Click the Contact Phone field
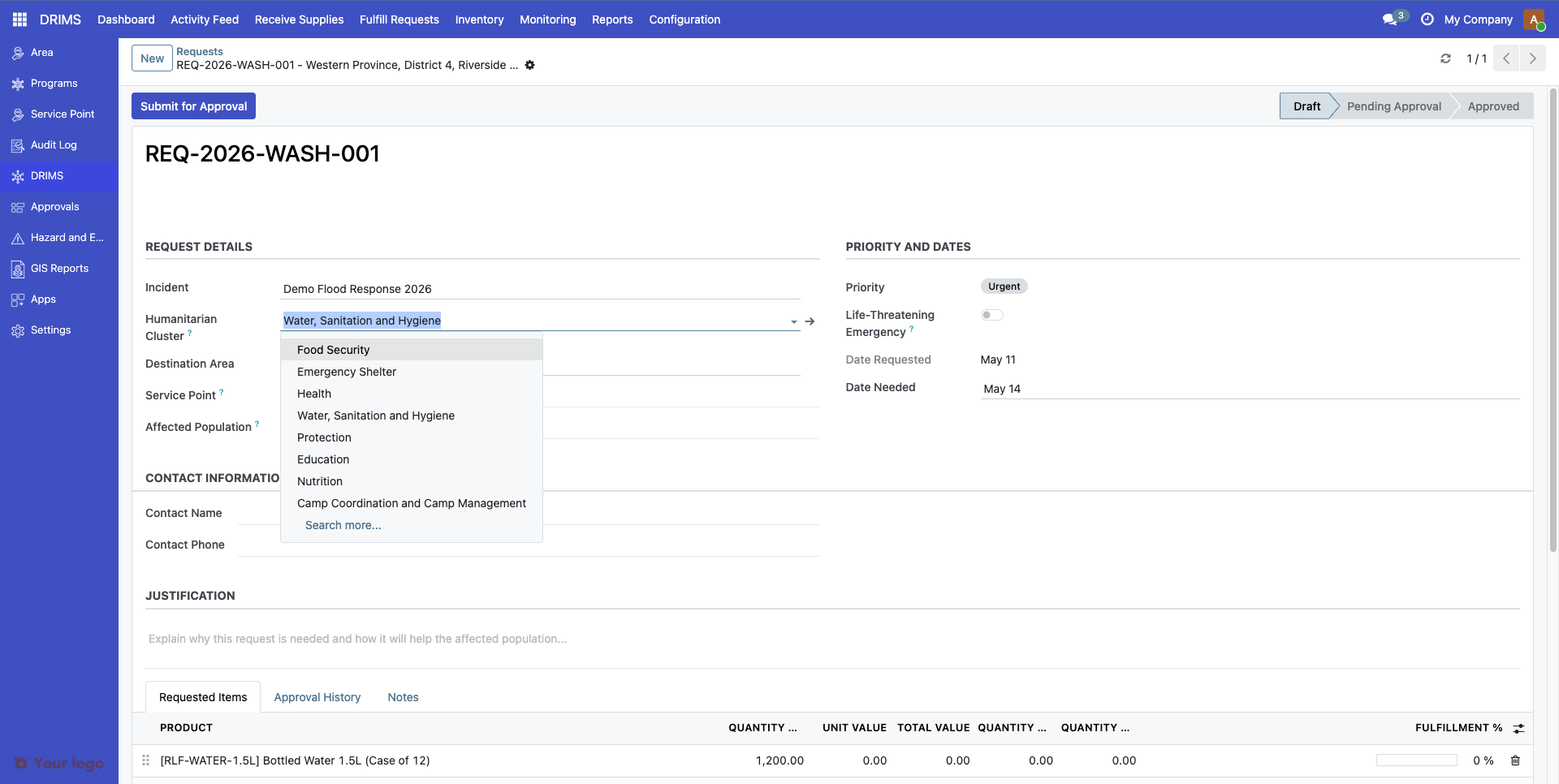The height and width of the screenshot is (784, 1559). point(528,545)
